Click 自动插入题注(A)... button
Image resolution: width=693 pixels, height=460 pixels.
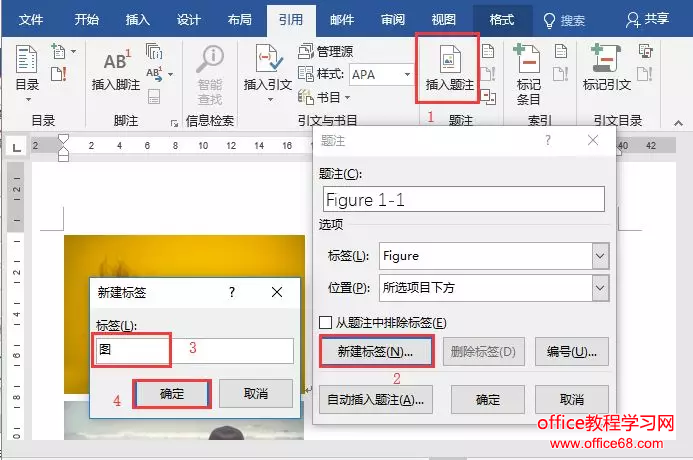pyautogui.click(x=376, y=400)
